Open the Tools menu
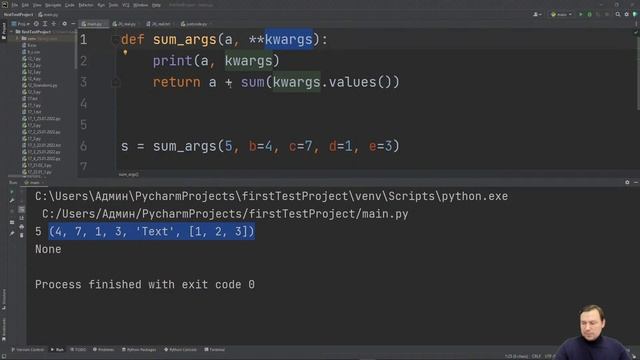The height and width of the screenshot is (360, 640). tap(113, 5)
